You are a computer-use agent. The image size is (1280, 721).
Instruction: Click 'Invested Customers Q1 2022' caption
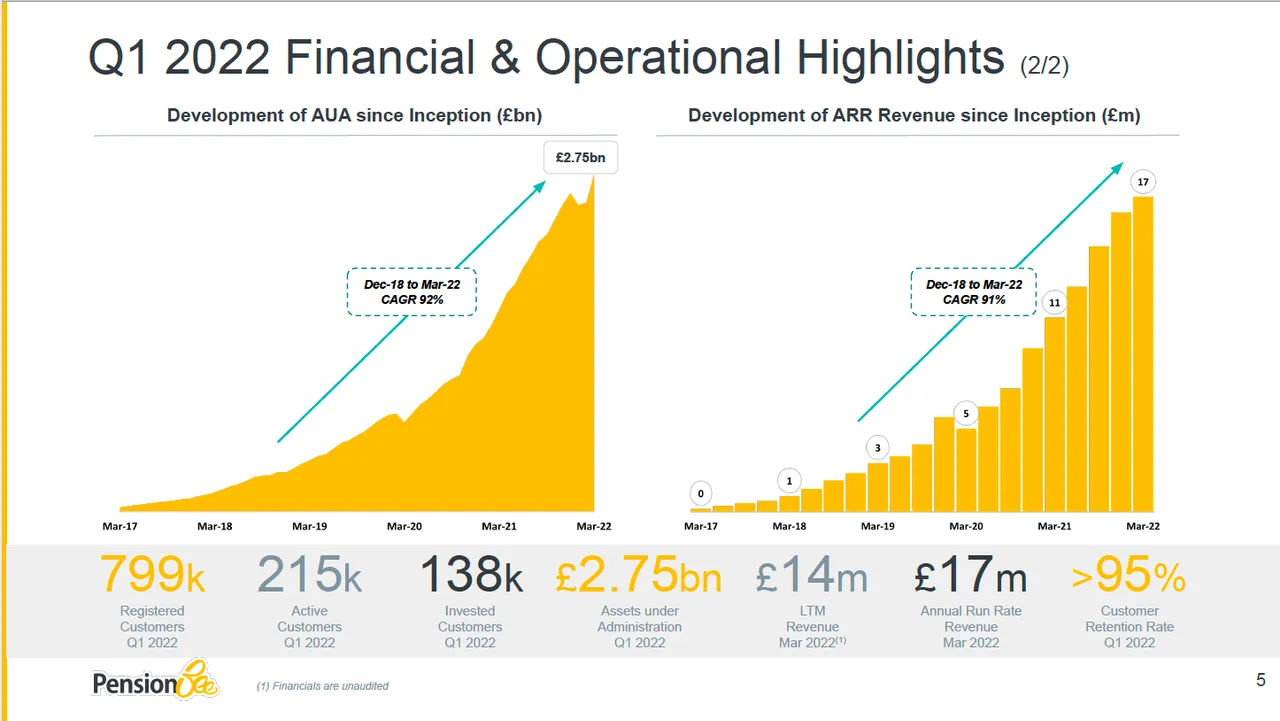point(470,627)
